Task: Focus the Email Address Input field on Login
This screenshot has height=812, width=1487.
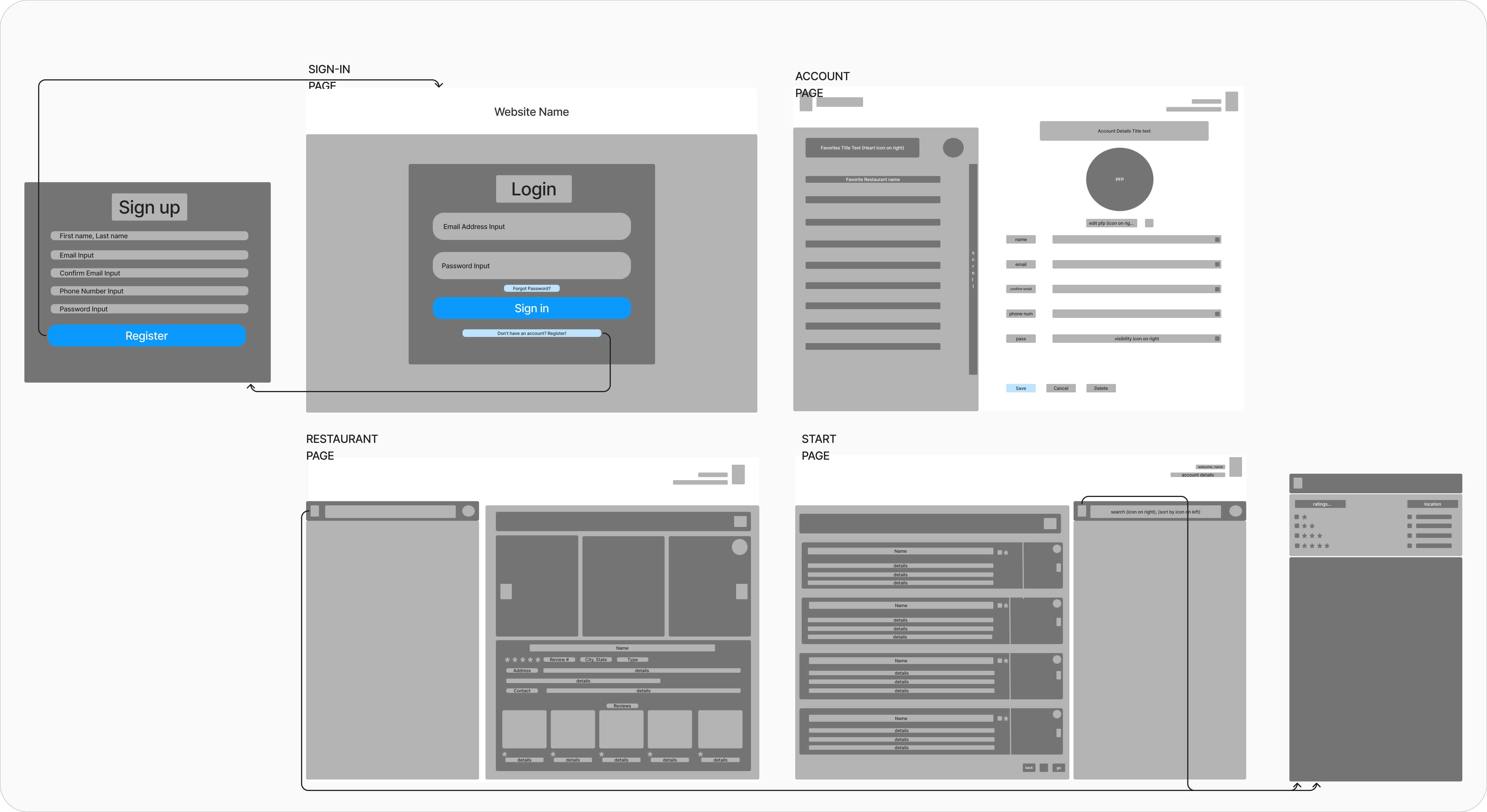Action: tap(532, 226)
